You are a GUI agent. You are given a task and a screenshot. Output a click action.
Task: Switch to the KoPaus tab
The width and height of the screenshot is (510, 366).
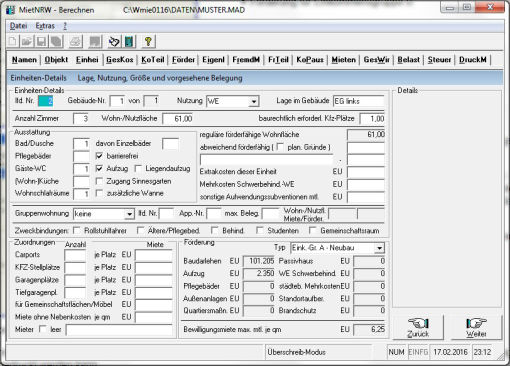point(310,60)
